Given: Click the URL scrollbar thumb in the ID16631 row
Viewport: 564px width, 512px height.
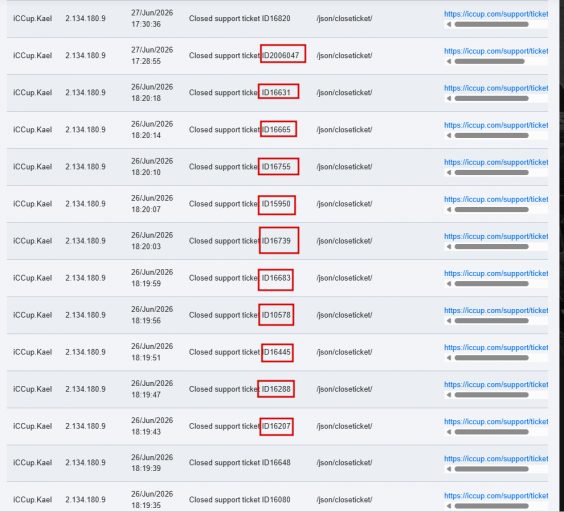Looking at the screenshot, I should [491, 99].
